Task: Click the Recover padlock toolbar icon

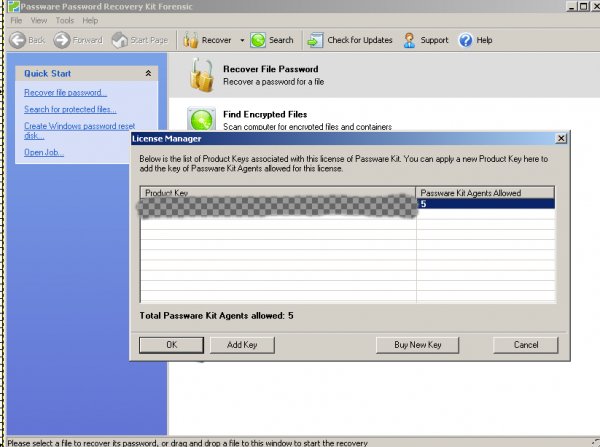Action: [191, 40]
